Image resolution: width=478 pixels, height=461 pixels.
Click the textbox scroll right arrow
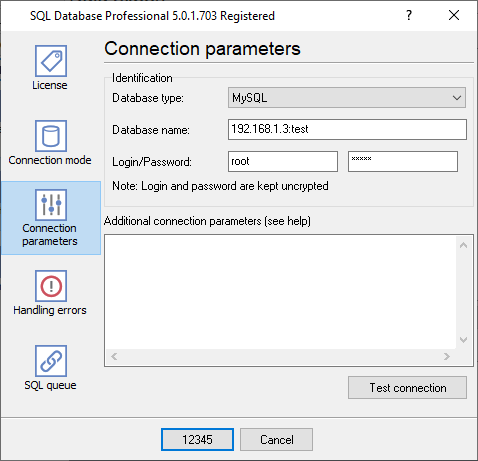pyautogui.click(x=447, y=357)
